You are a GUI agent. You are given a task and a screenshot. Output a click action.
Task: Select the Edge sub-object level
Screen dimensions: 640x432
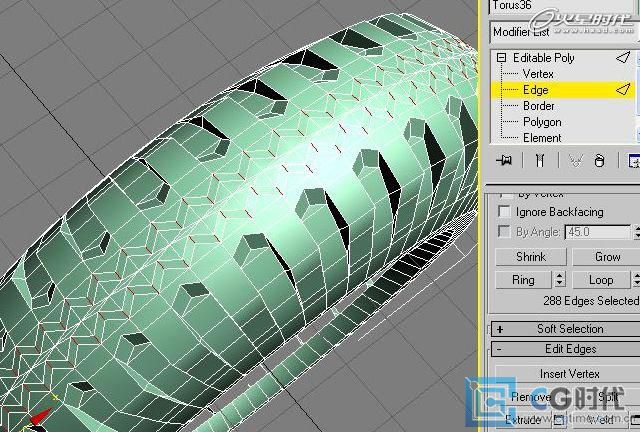click(x=562, y=90)
